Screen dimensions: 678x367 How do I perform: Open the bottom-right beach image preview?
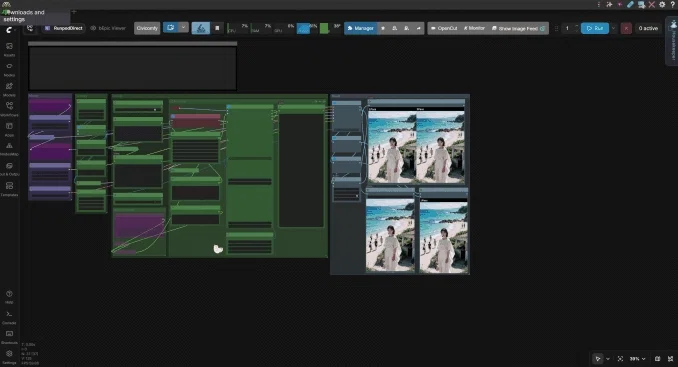click(444, 237)
